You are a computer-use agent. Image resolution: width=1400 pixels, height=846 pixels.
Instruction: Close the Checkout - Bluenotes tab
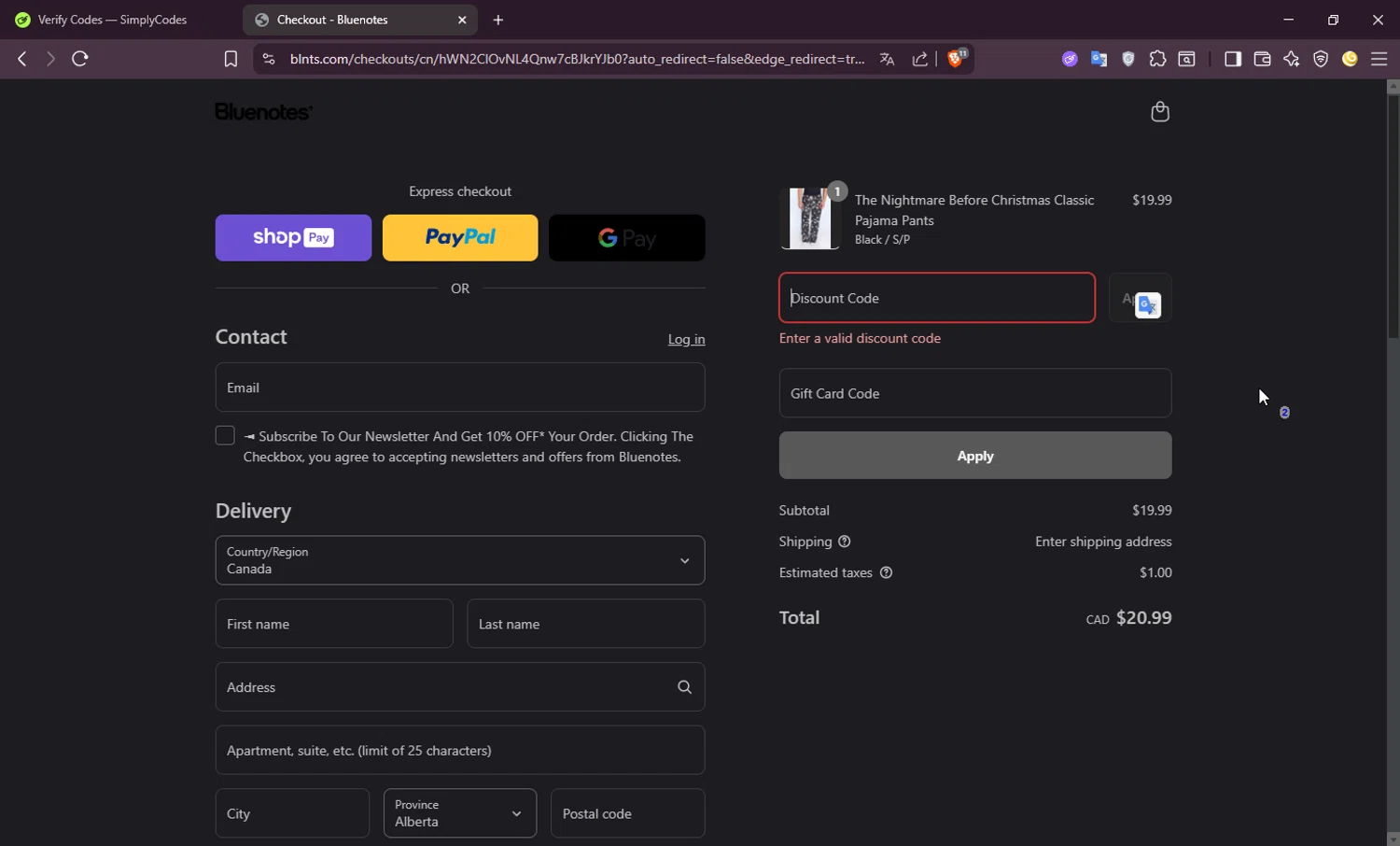coord(462,20)
